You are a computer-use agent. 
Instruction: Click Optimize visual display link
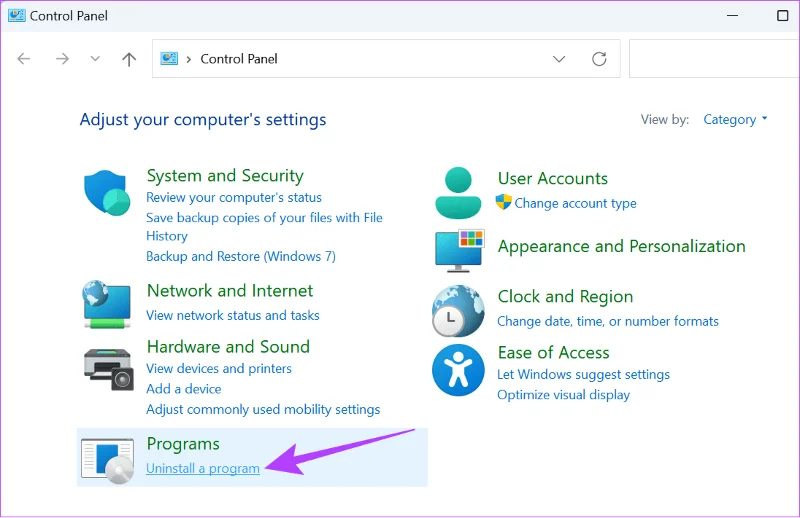point(563,395)
